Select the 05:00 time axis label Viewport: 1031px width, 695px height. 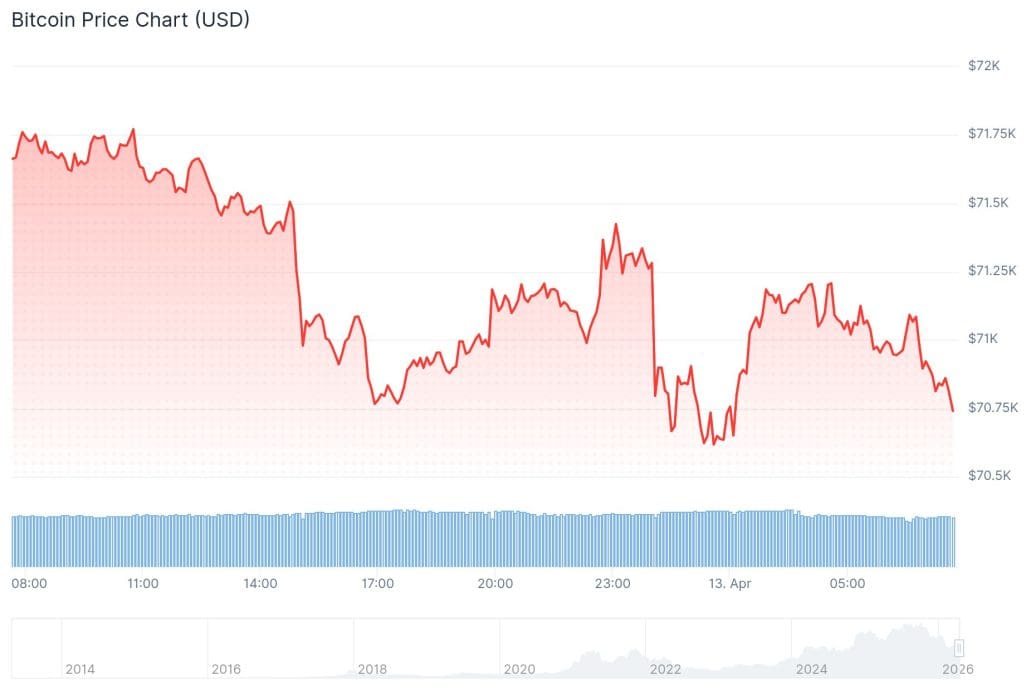[x=847, y=583]
